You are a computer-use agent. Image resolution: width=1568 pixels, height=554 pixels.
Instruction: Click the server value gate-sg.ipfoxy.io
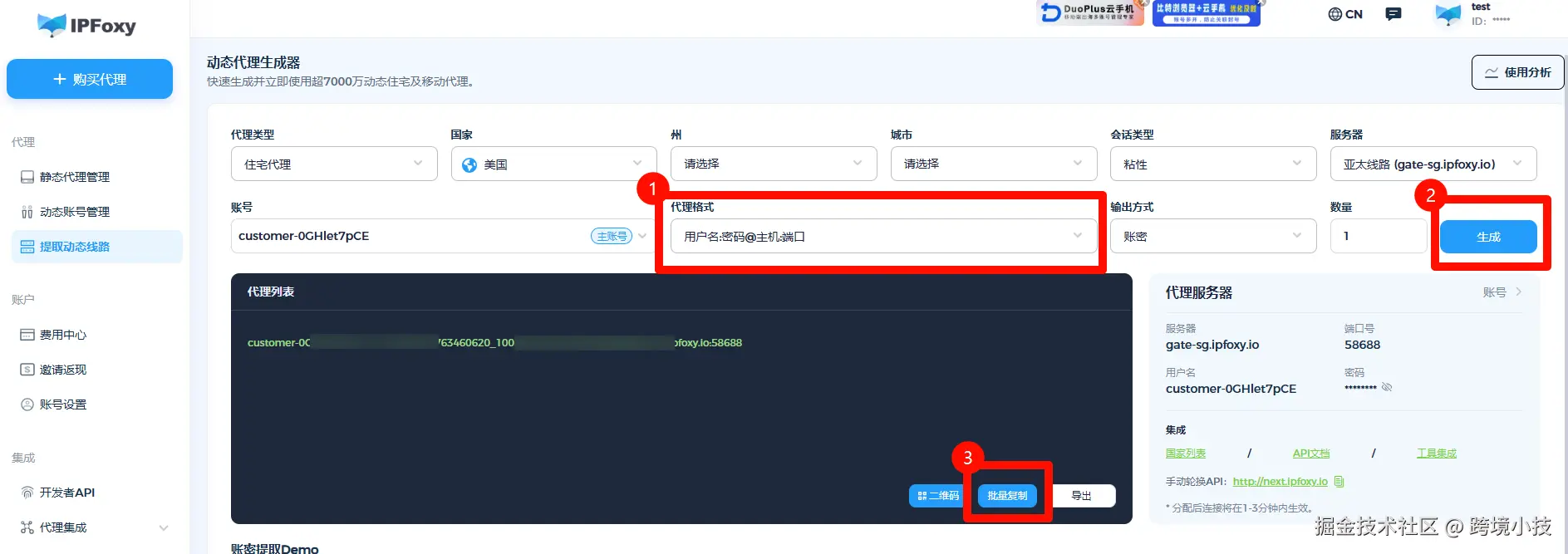(x=1212, y=345)
